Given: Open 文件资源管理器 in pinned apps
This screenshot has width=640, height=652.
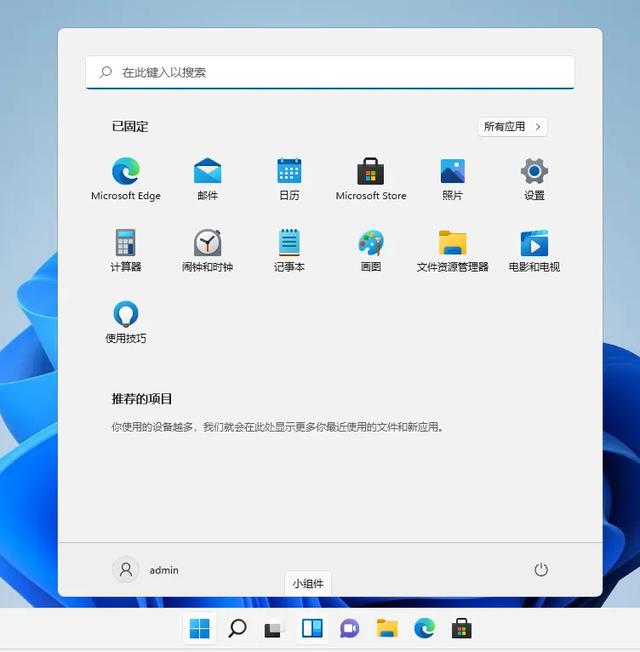Looking at the screenshot, I should 452,250.
